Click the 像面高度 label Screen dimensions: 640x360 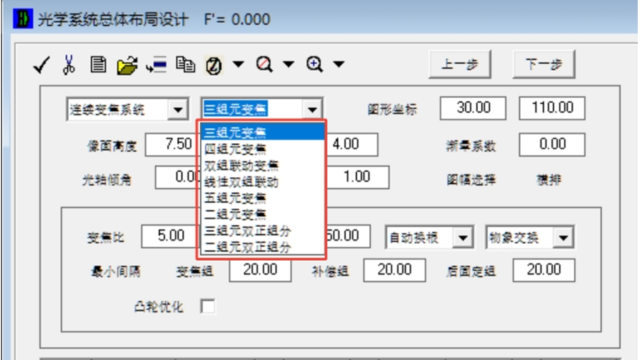pyautogui.click(x=112, y=146)
